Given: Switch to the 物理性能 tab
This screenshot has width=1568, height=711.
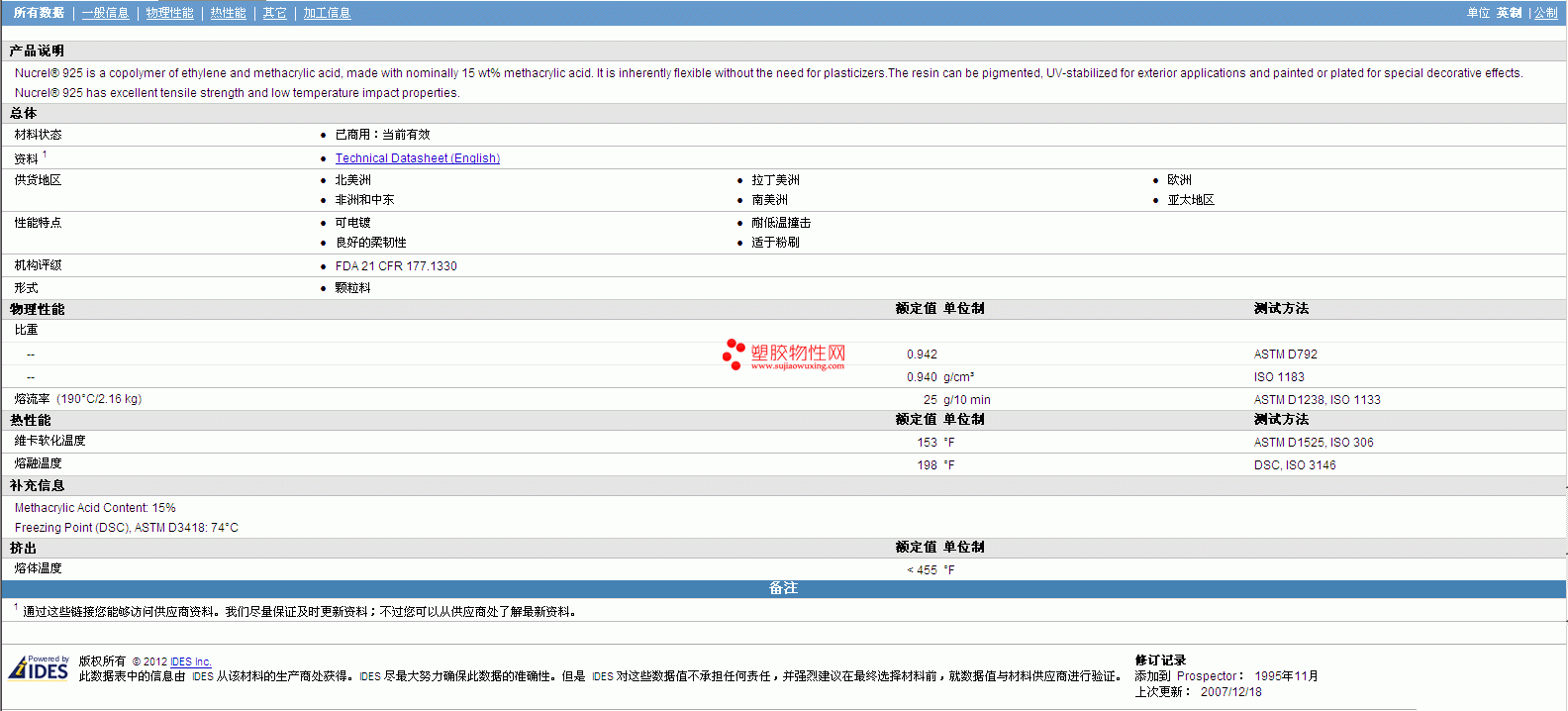Looking at the screenshot, I should [170, 13].
